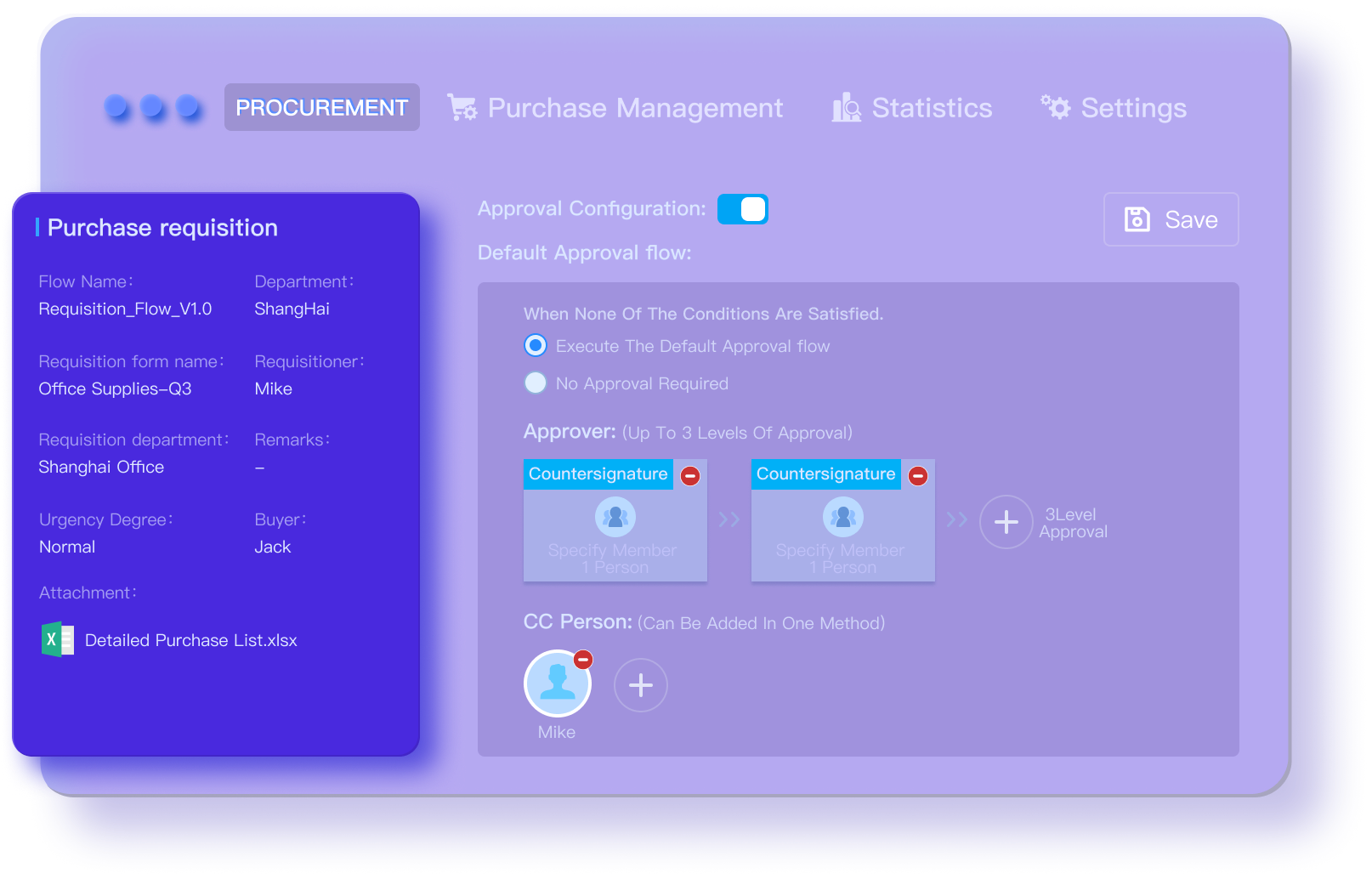
Task: Click the 3Level Approval label
Action: click(x=1073, y=523)
